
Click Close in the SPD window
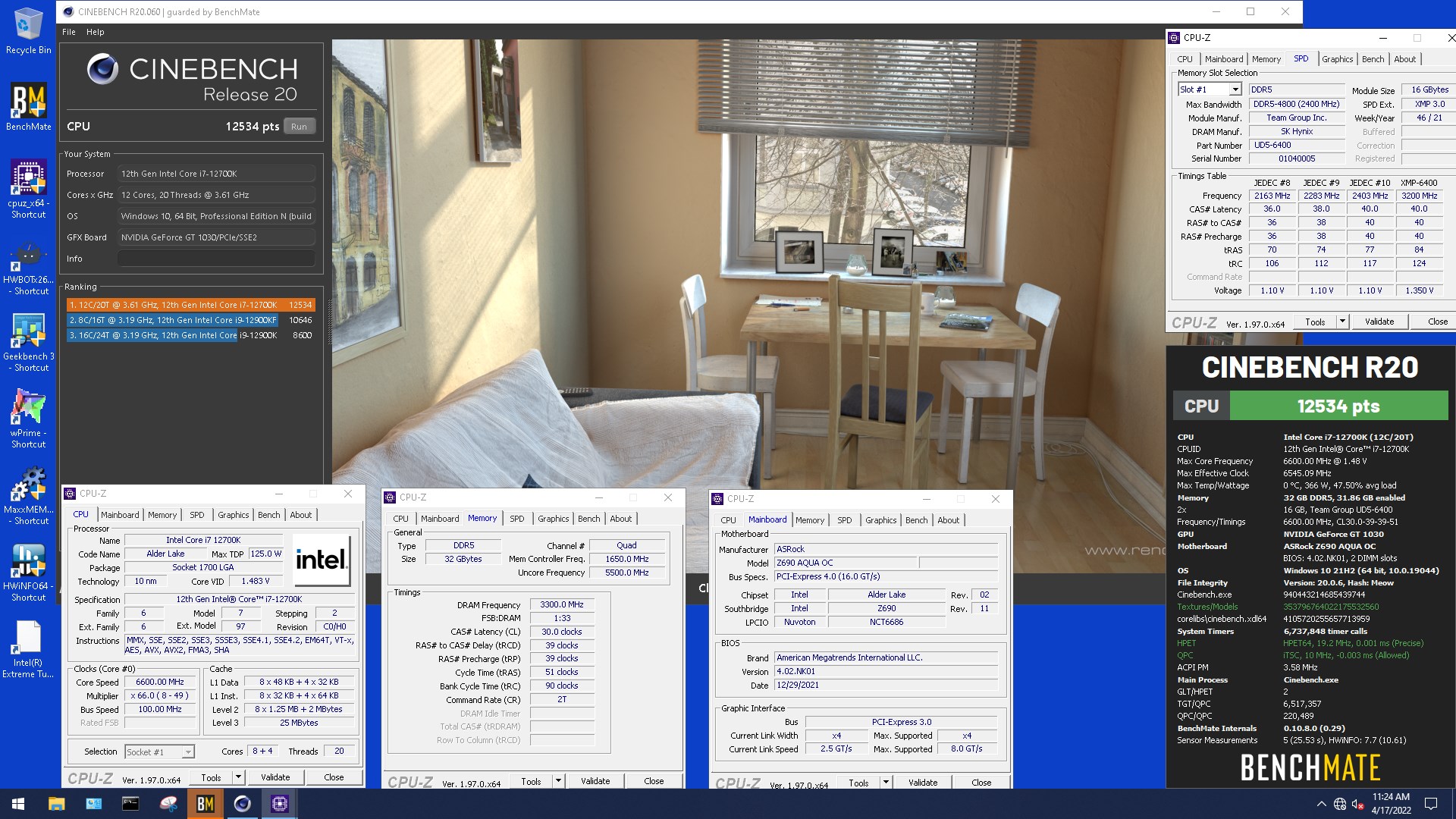pos(1437,322)
